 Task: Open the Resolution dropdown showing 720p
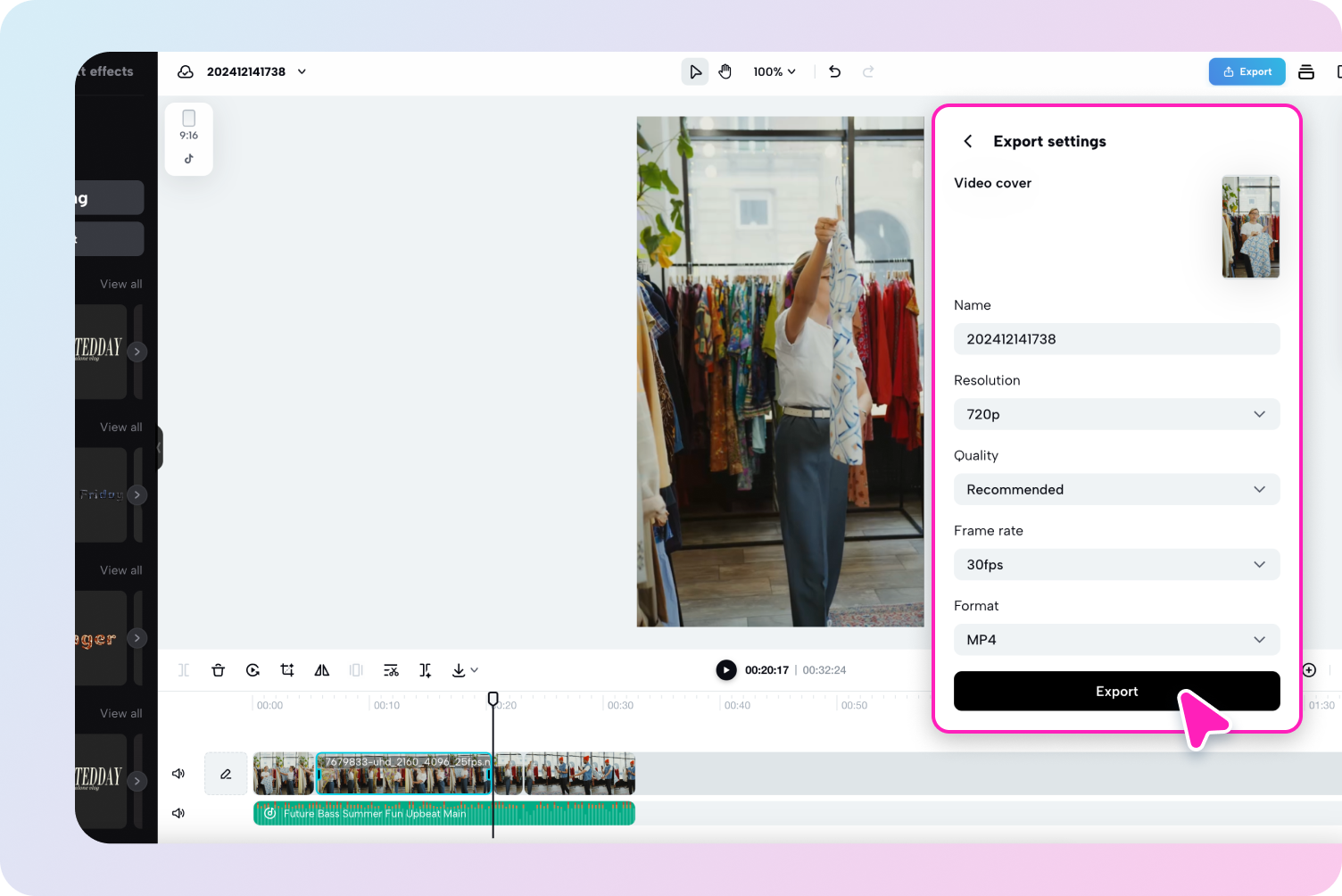pos(1116,414)
